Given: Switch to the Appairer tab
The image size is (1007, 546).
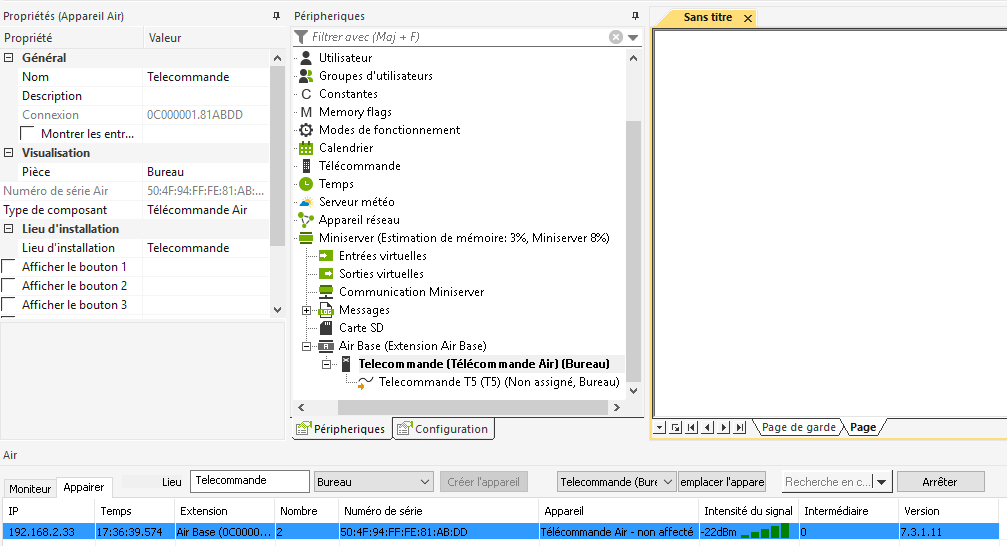Looking at the screenshot, I should [84, 488].
